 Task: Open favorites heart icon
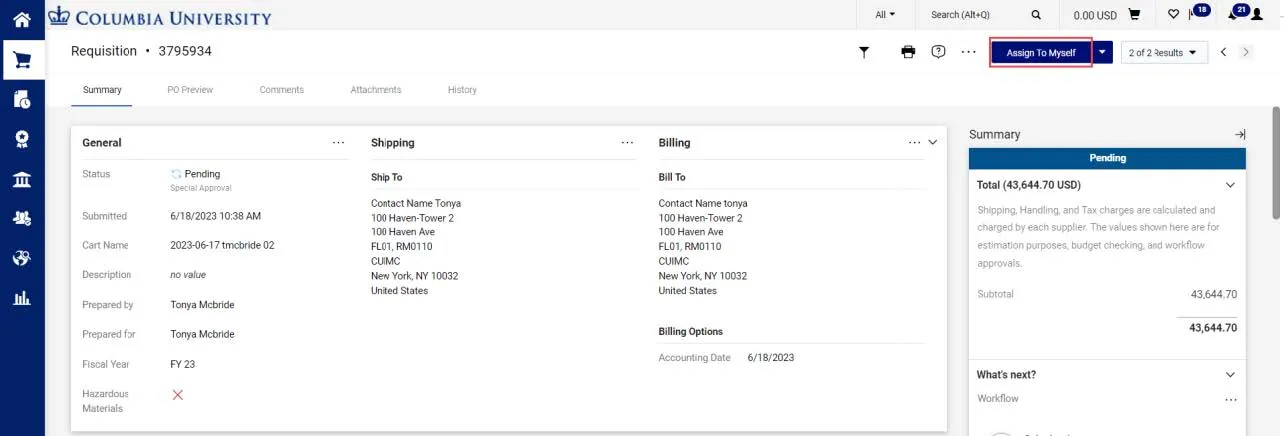pos(1173,15)
